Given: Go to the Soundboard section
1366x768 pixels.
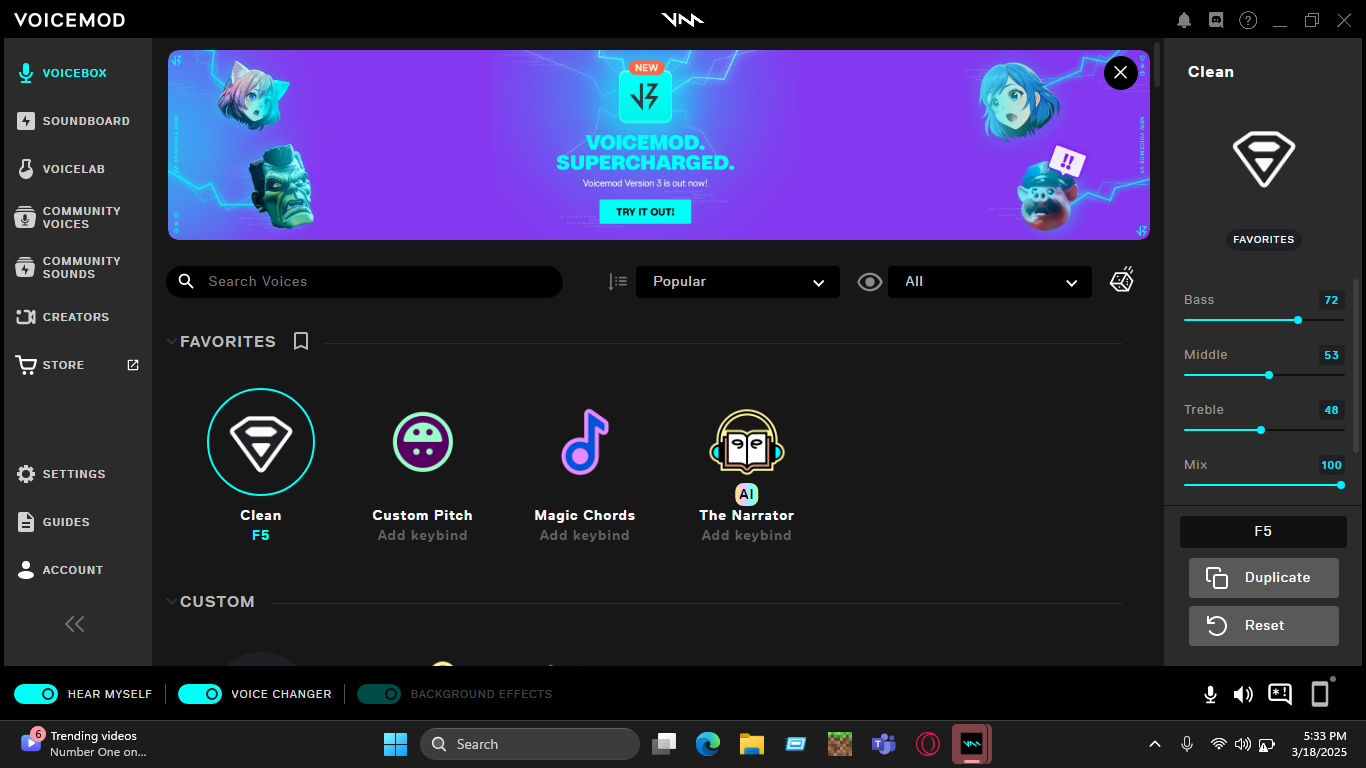Looking at the screenshot, I should (x=74, y=121).
